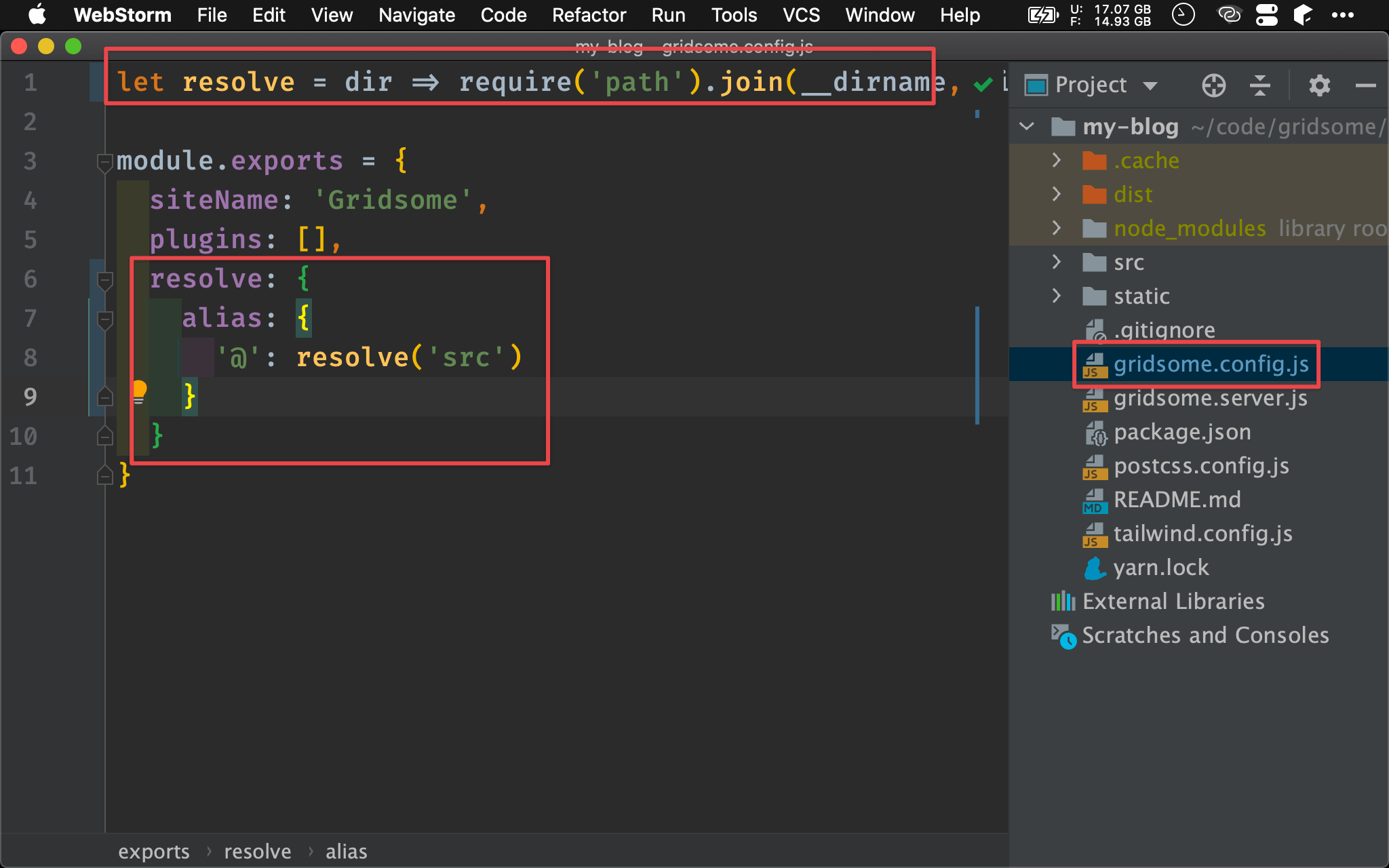
Task: Open the control toggles icon in menu bar
Action: tap(1266, 15)
